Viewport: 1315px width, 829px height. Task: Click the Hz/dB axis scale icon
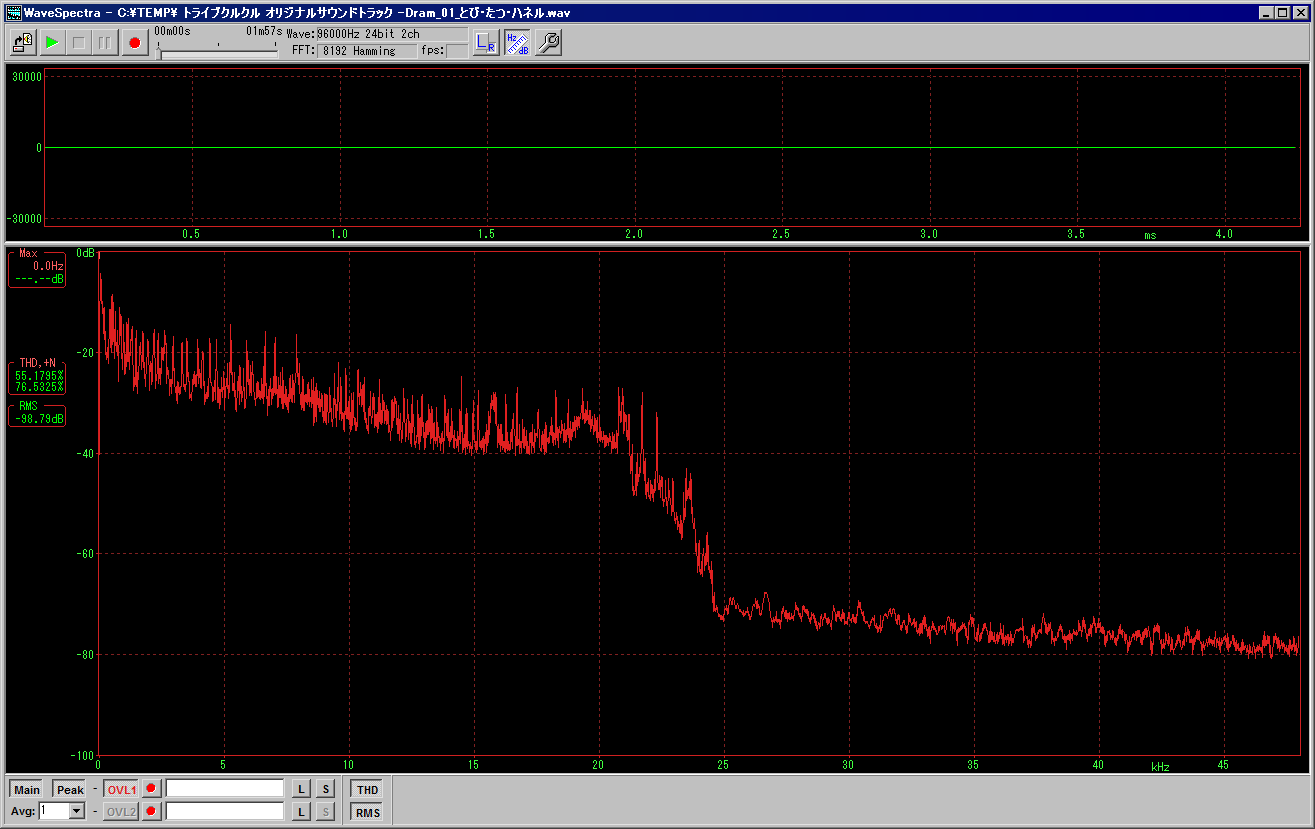point(517,43)
